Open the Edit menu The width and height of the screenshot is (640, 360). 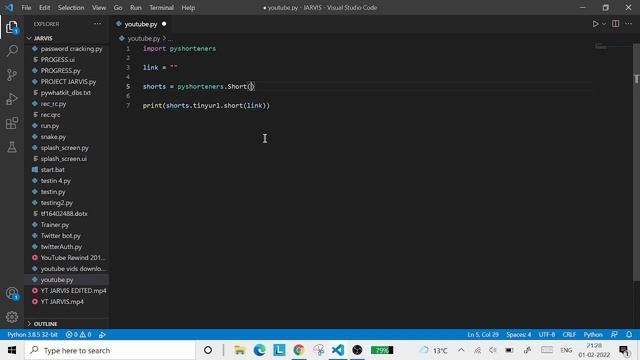[x=44, y=8]
